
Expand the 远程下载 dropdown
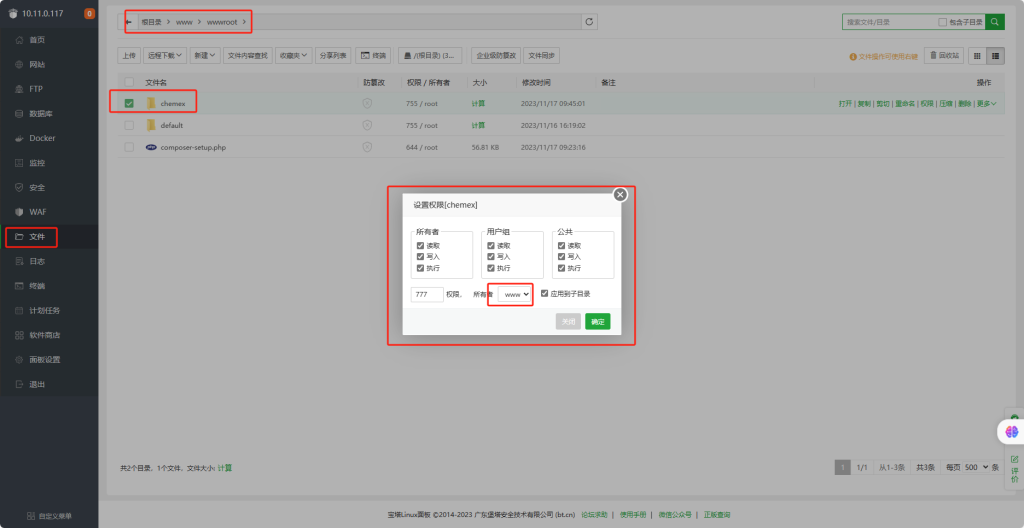[165, 56]
